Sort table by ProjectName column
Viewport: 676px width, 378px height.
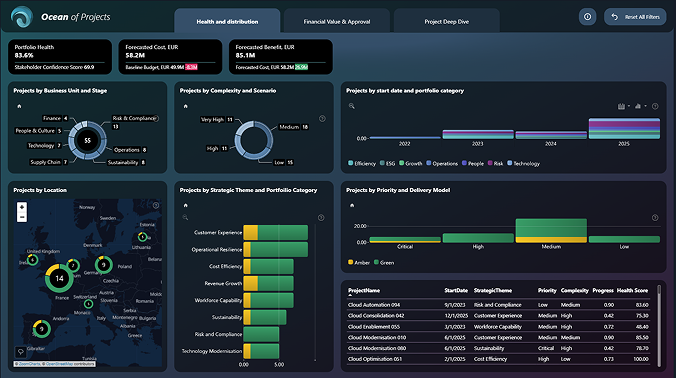[364, 291]
